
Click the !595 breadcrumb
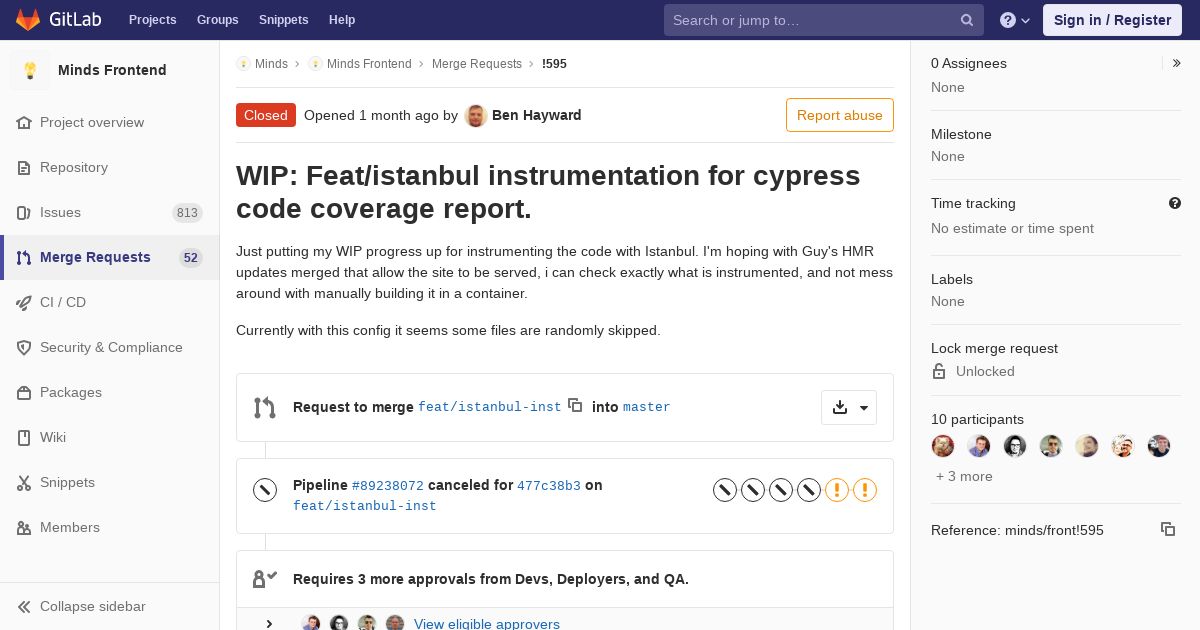[554, 63]
